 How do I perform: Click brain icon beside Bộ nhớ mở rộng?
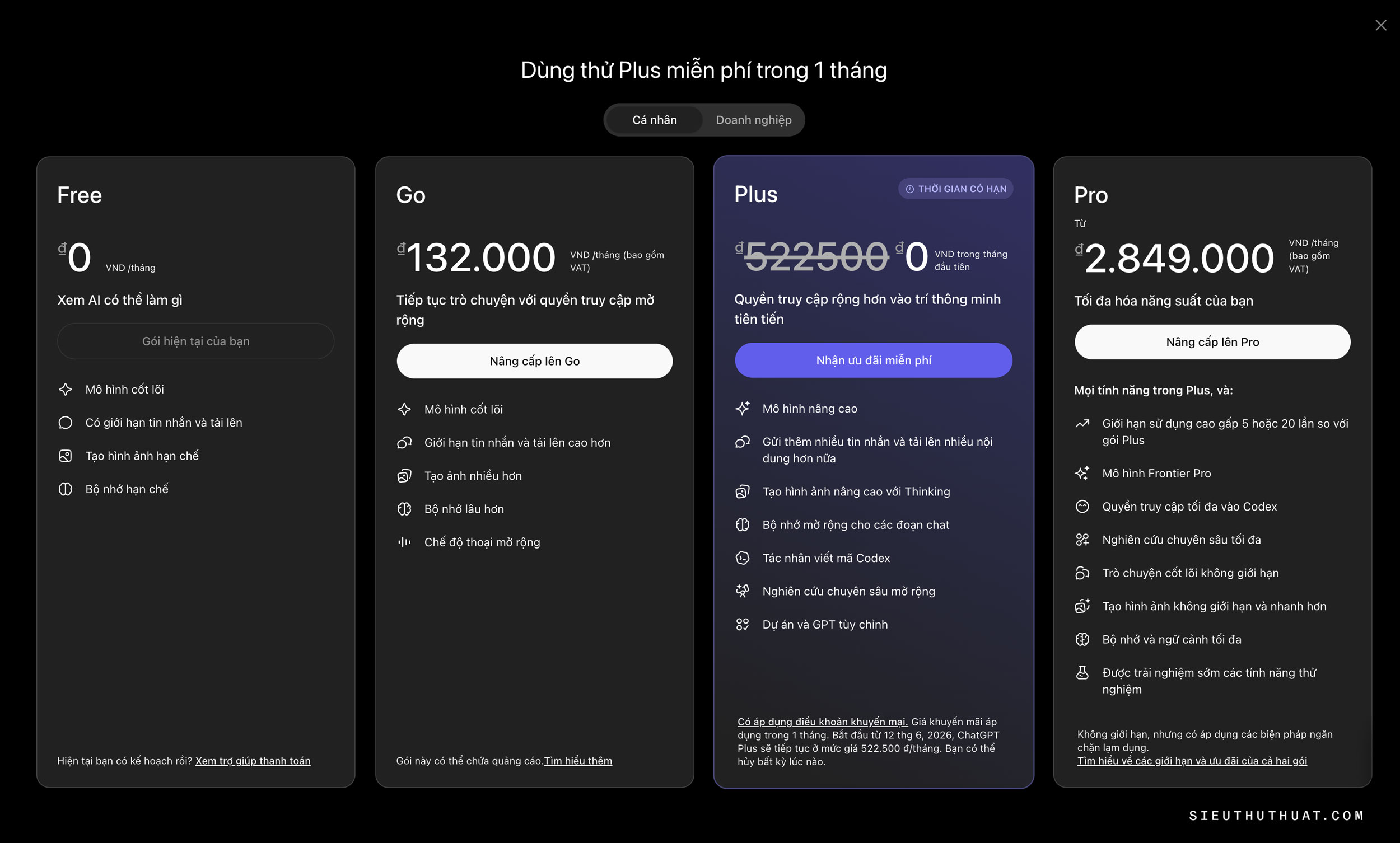pos(743,525)
